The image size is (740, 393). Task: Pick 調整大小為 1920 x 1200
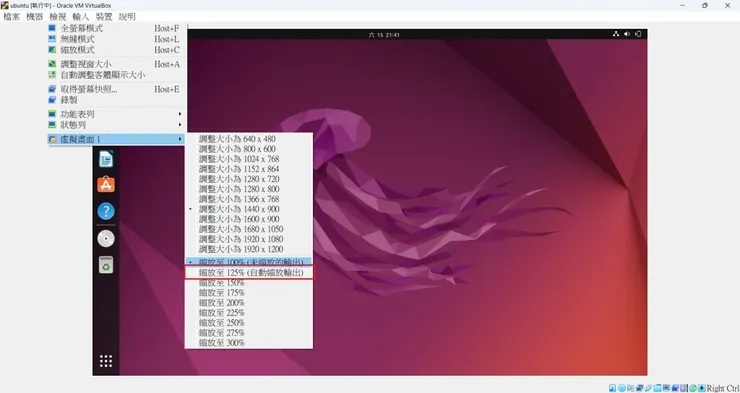click(x=249, y=249)
